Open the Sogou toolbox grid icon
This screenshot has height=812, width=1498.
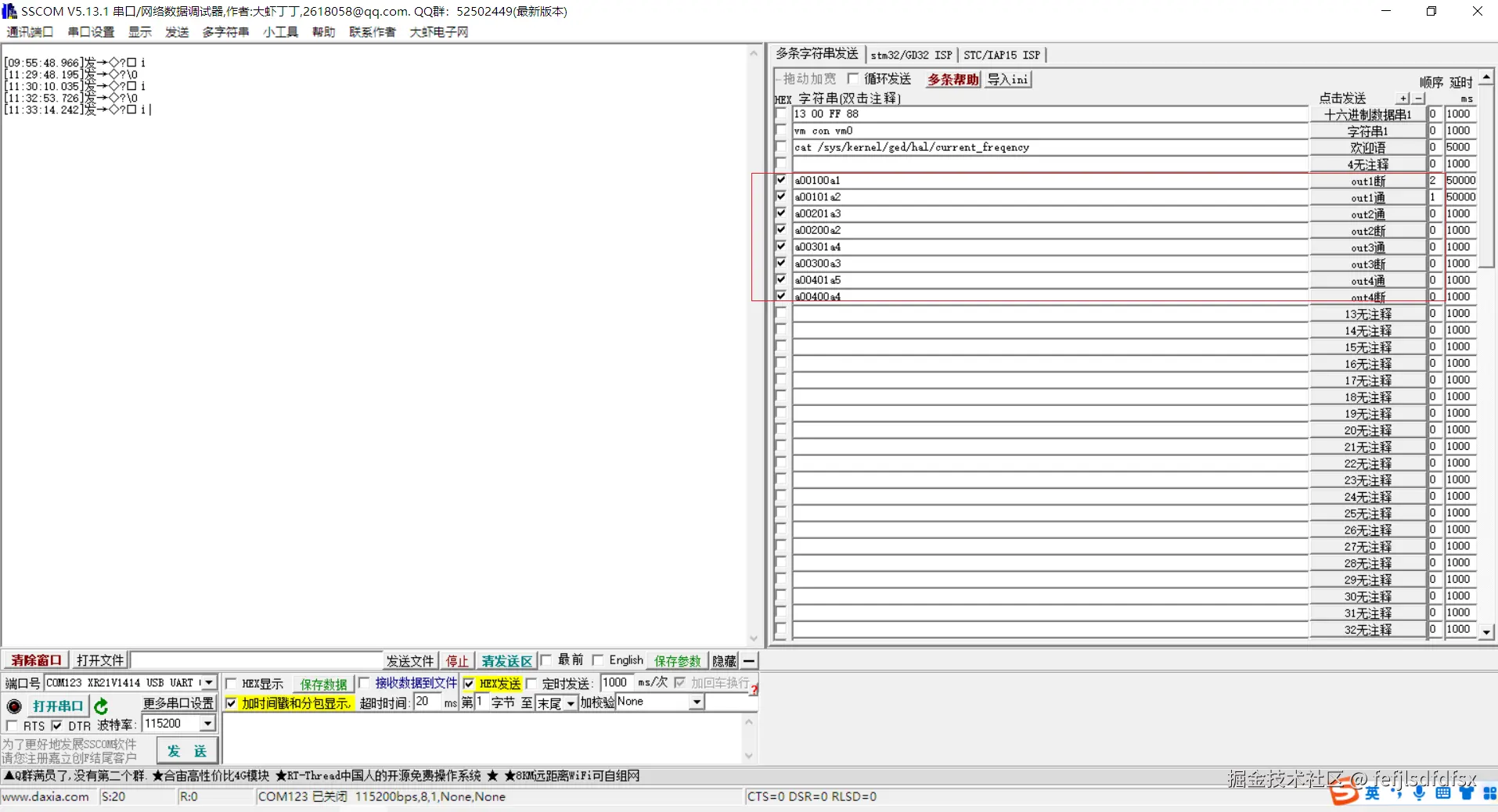pyautogui.click(x=1489, y=793)
